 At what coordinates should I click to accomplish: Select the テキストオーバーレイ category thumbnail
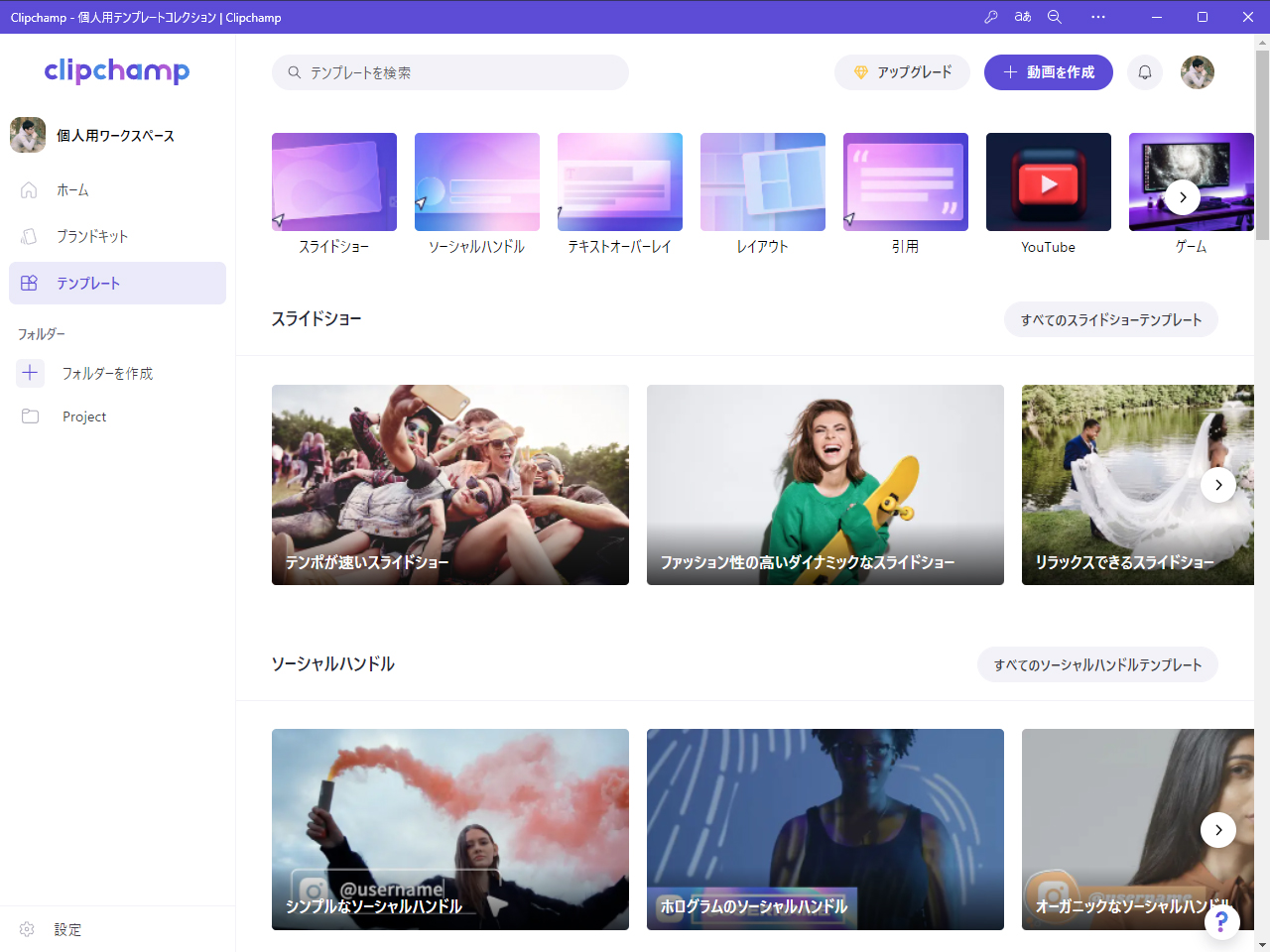(620, 181)
